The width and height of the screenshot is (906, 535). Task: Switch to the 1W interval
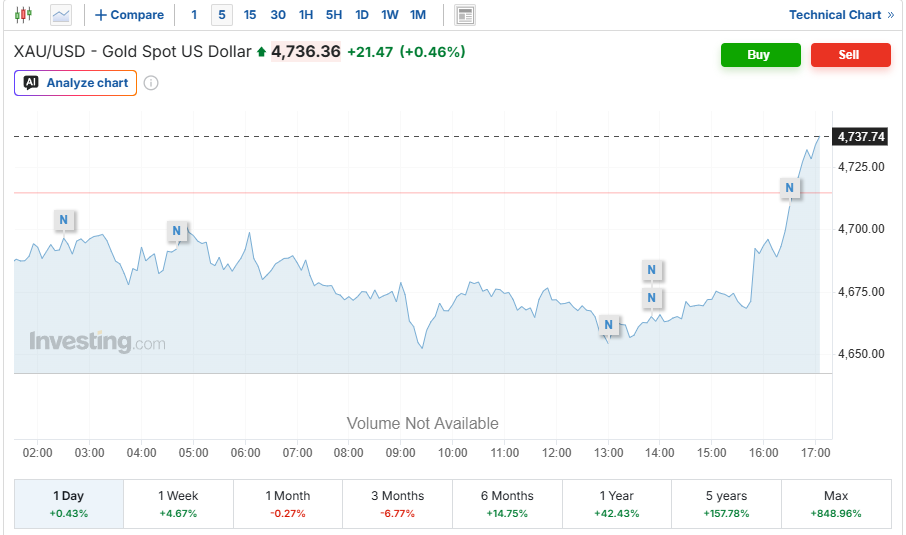point(389,15)
